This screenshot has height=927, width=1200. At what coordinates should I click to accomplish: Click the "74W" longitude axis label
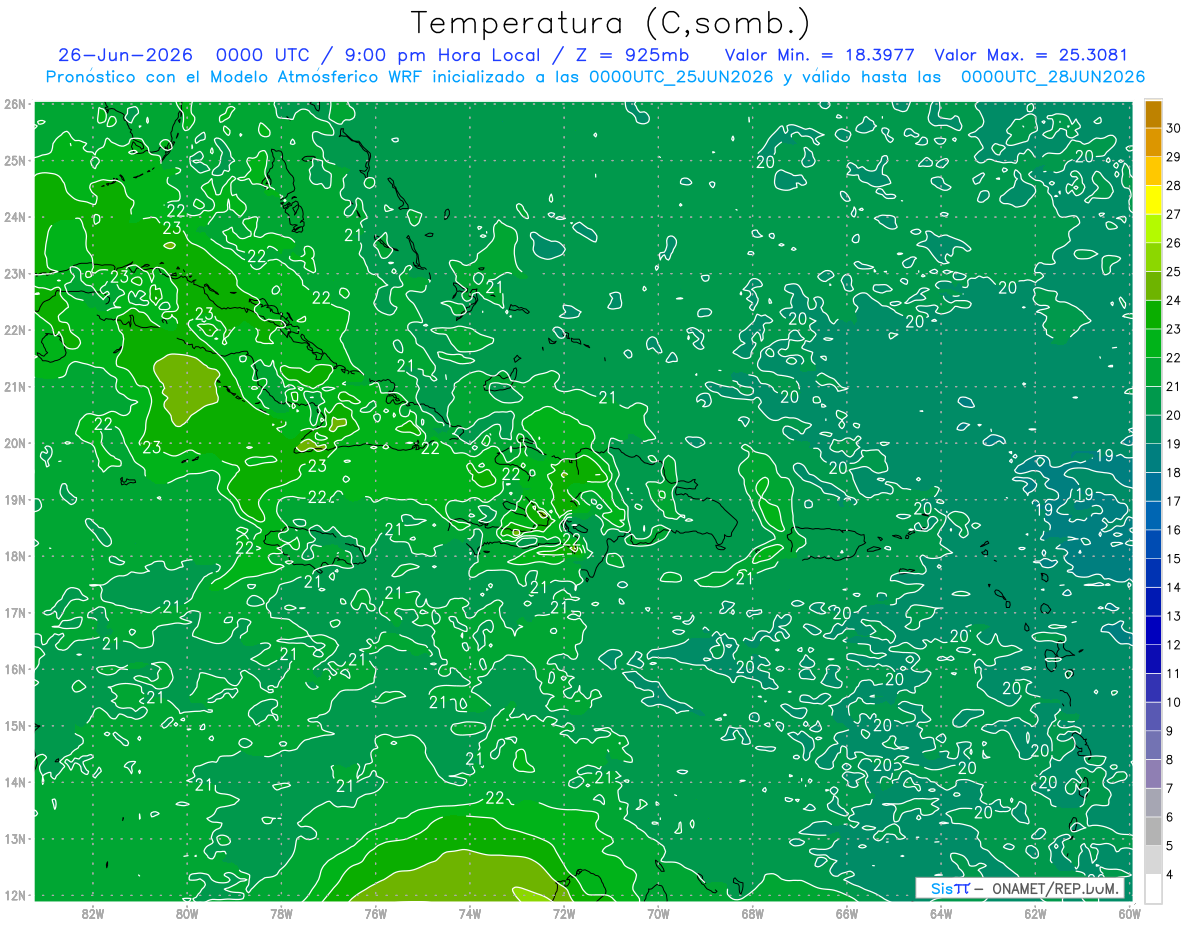click(x=470, y=913)
